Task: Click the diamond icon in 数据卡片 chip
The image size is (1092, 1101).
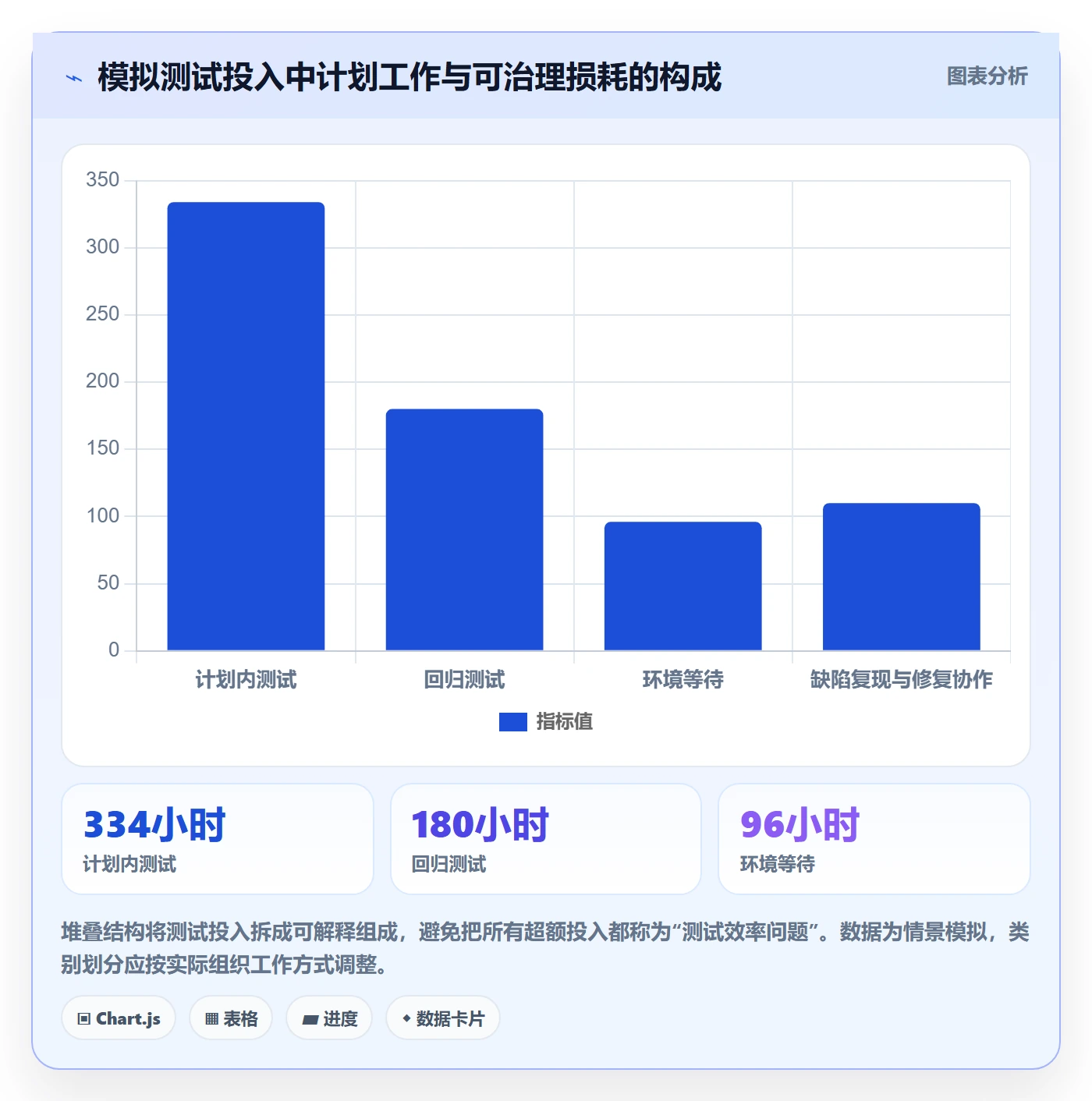Action: 406,1018
